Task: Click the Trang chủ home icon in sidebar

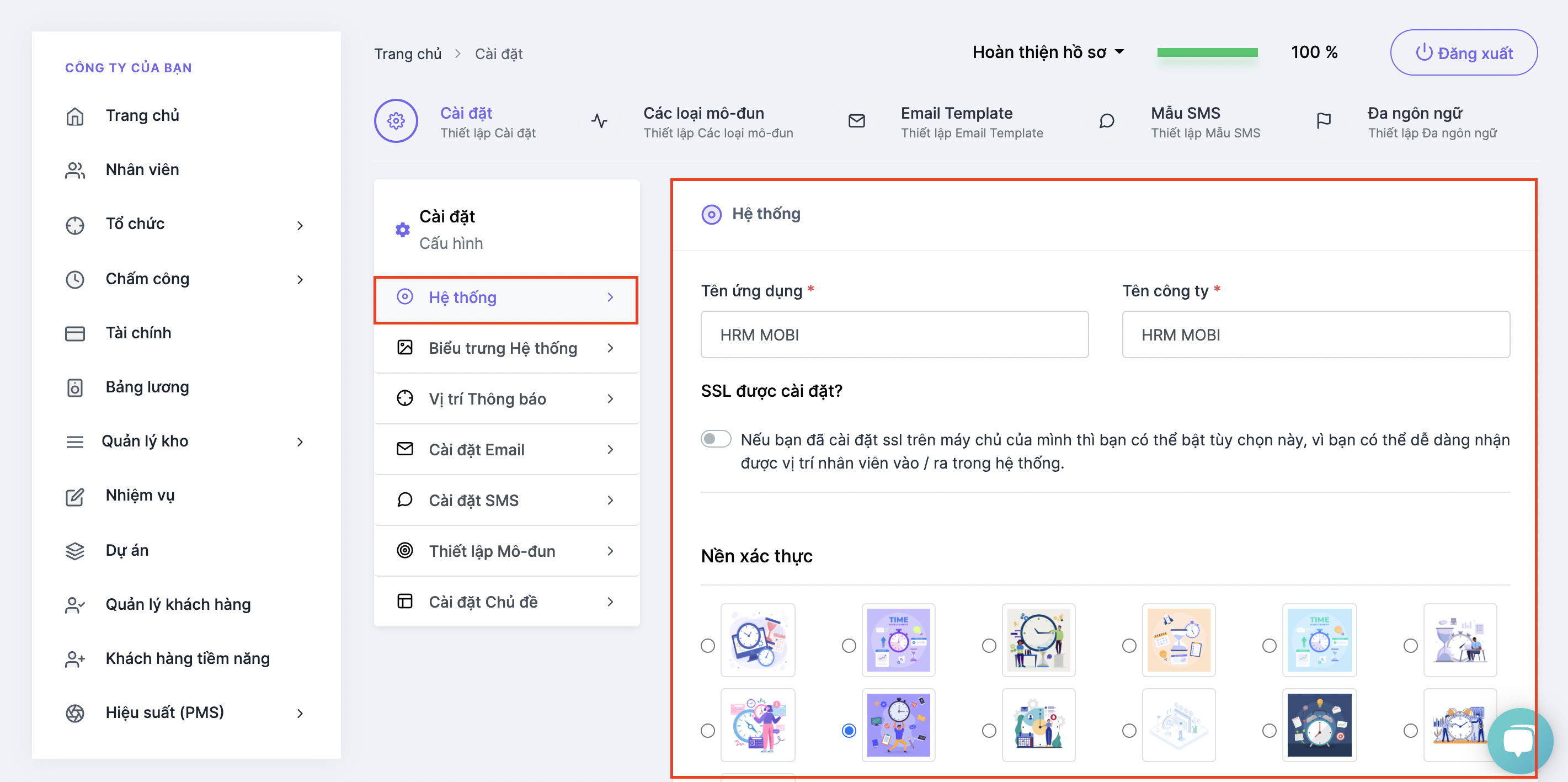Action: (x=75, y=116)
